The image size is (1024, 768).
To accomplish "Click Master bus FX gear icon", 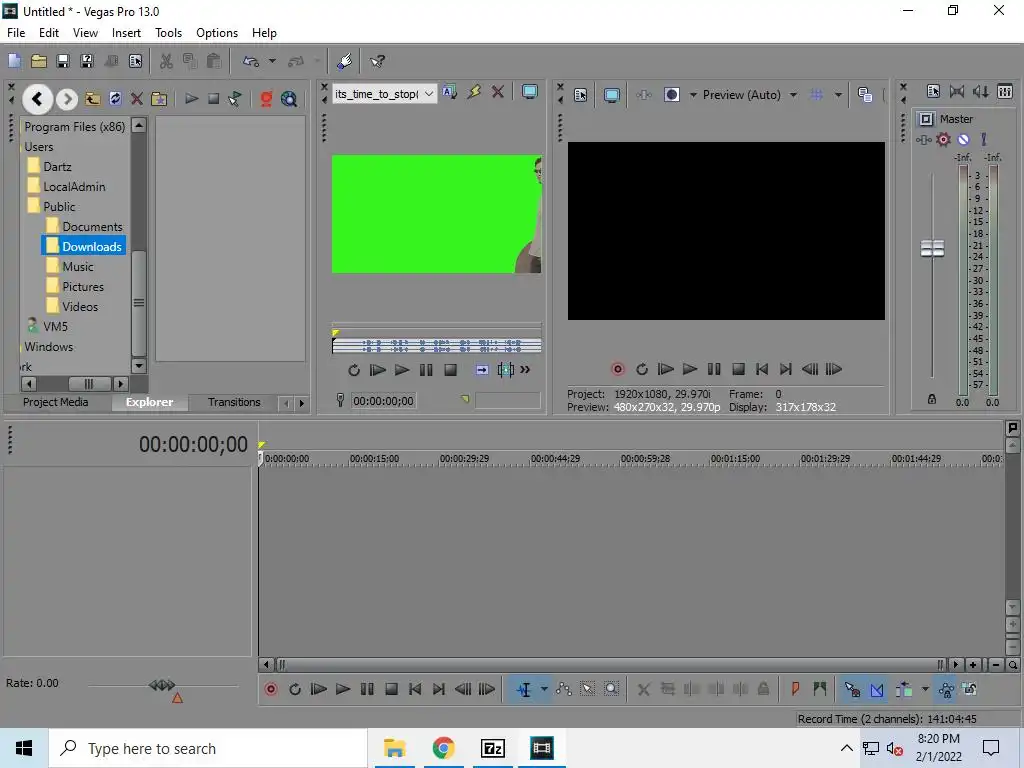I will (943, 139).
